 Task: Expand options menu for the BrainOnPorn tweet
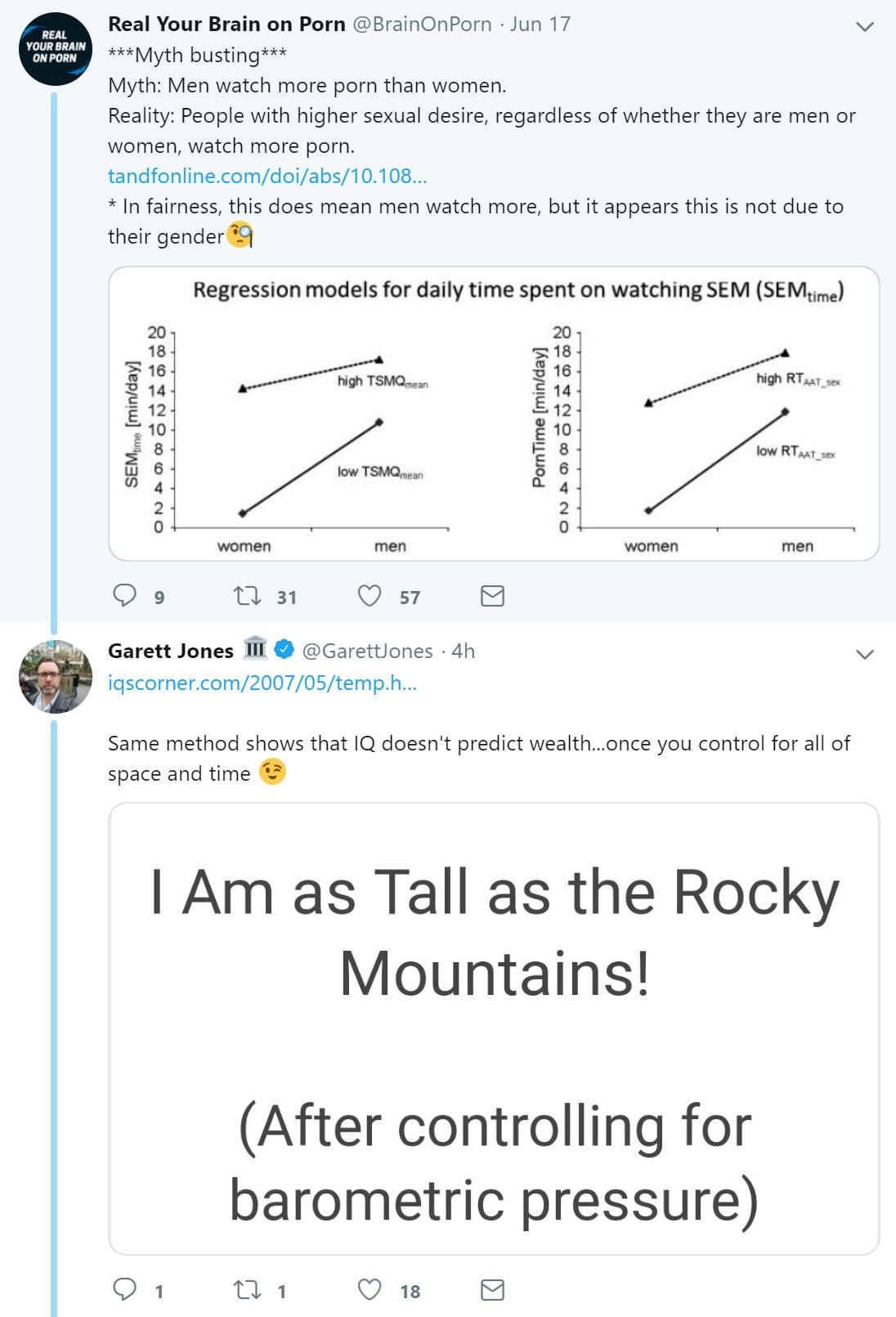point(864,26)
